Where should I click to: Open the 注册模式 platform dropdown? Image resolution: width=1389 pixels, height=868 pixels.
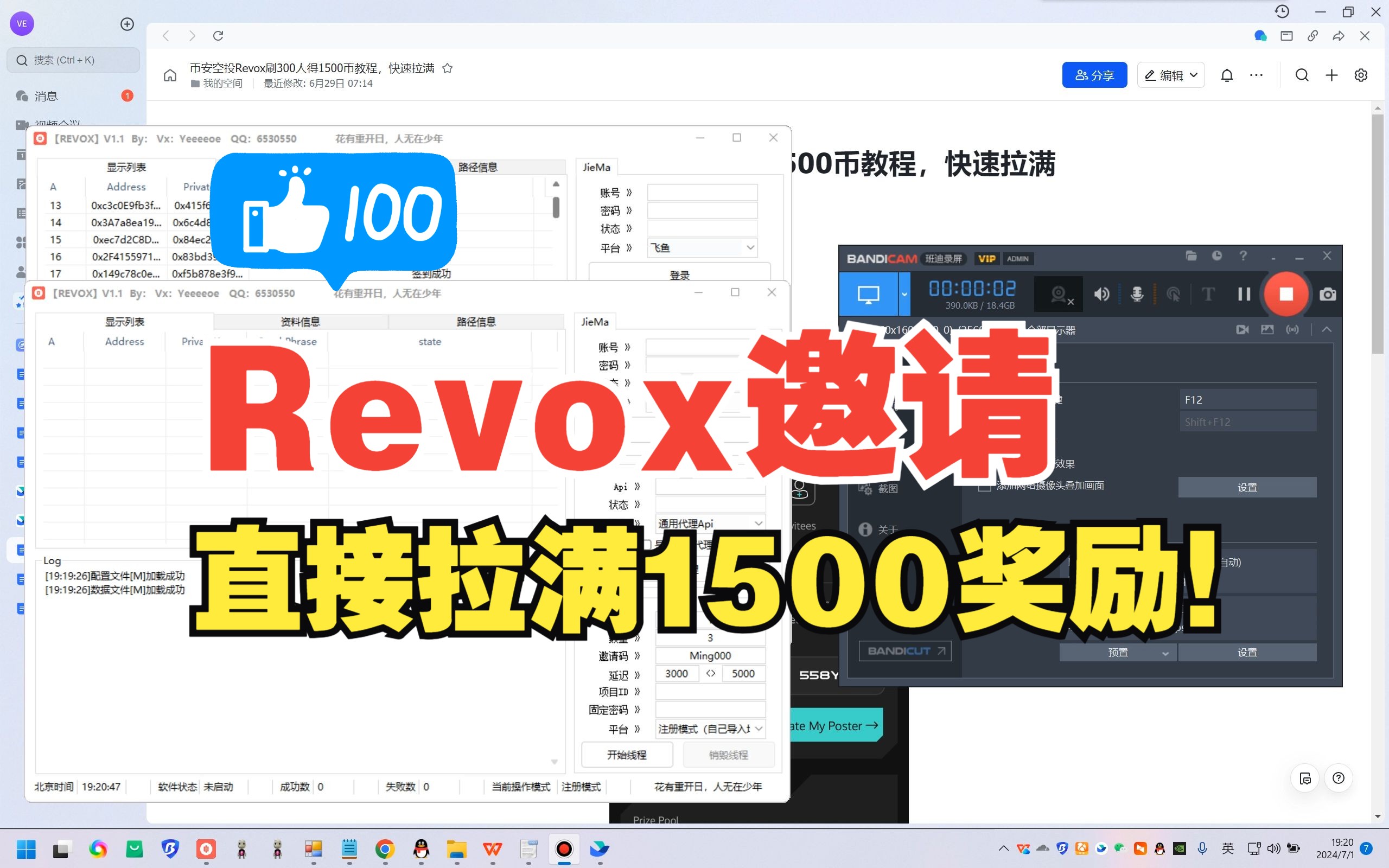[x=711, y=729]
